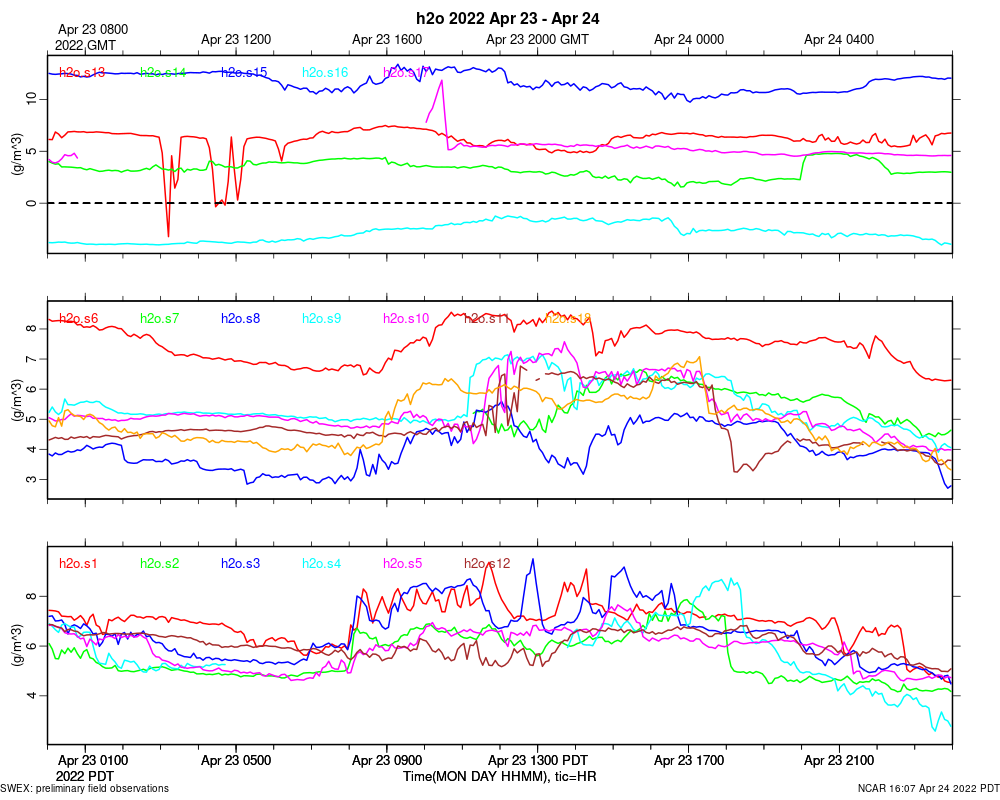Click the 'Apr 23 0800' top axis label

[92, 29]
